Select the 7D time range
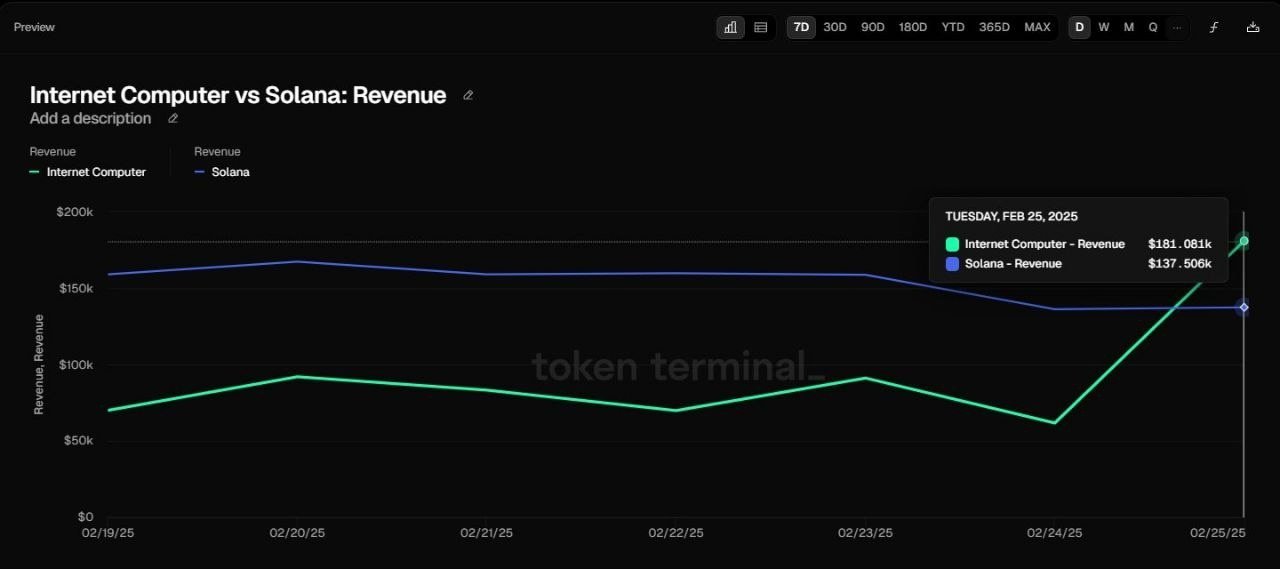1280x569 pixels. (x=801, y=27)
